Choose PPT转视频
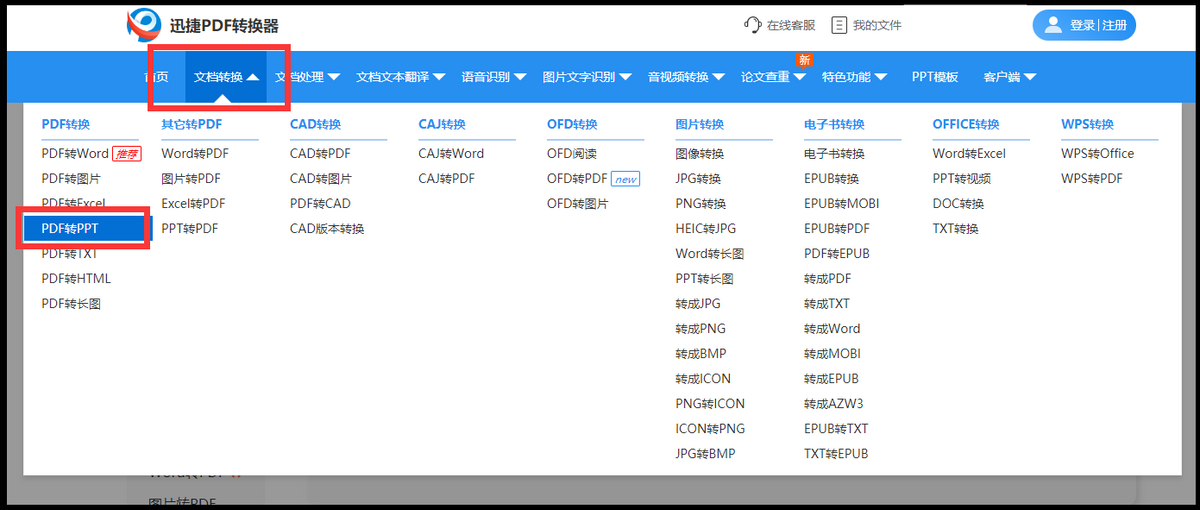Viewport: 1200px width, 510px height. point(962,179)
